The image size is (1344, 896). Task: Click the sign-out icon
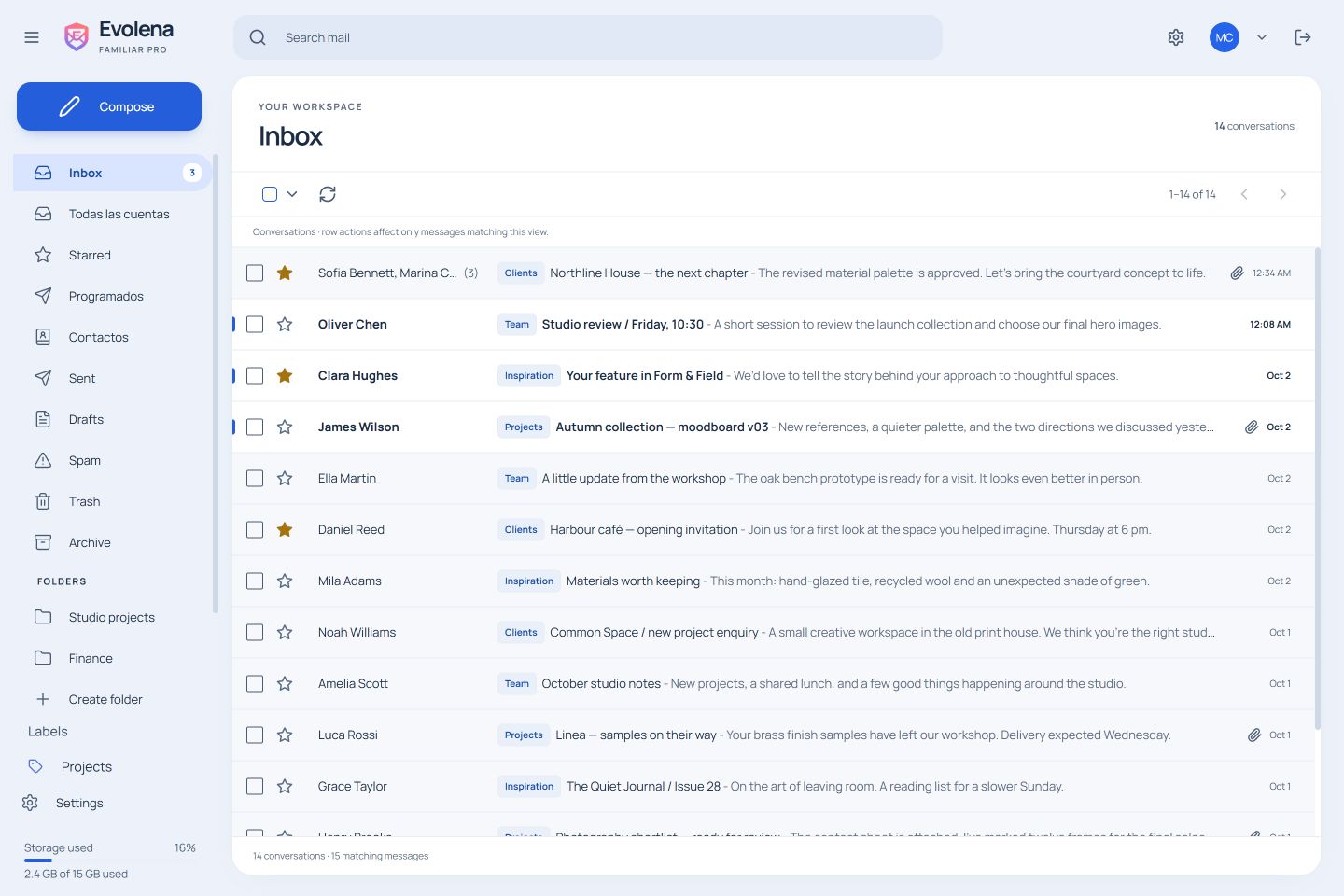tap(1303, 37)
